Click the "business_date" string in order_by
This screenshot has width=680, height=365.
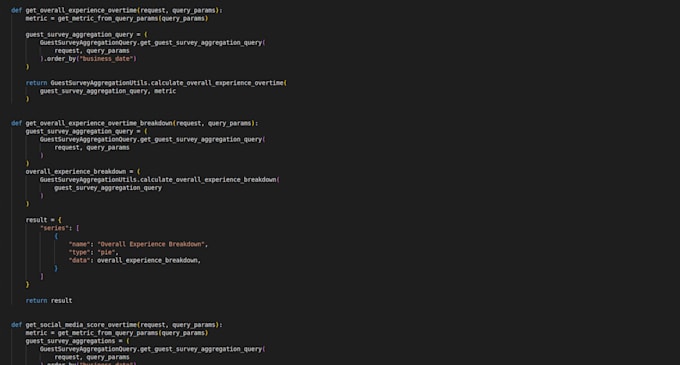click(106, 59)
